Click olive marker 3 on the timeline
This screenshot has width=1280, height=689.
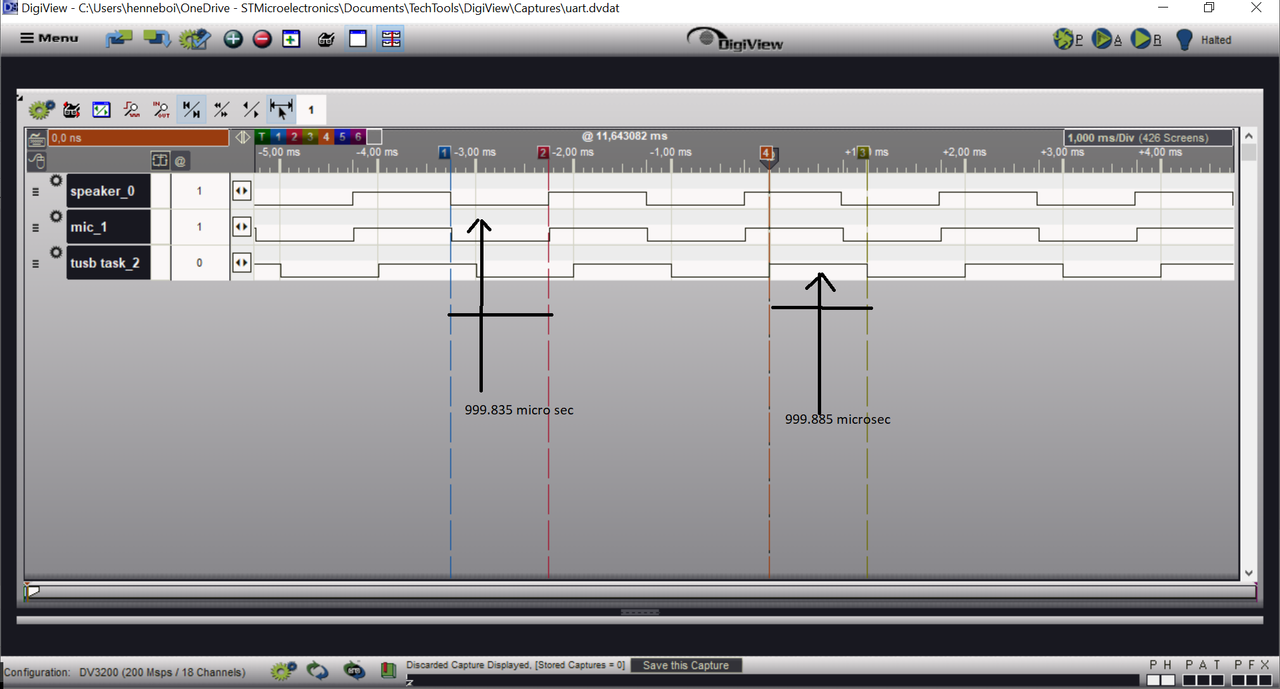coord(863,153)
